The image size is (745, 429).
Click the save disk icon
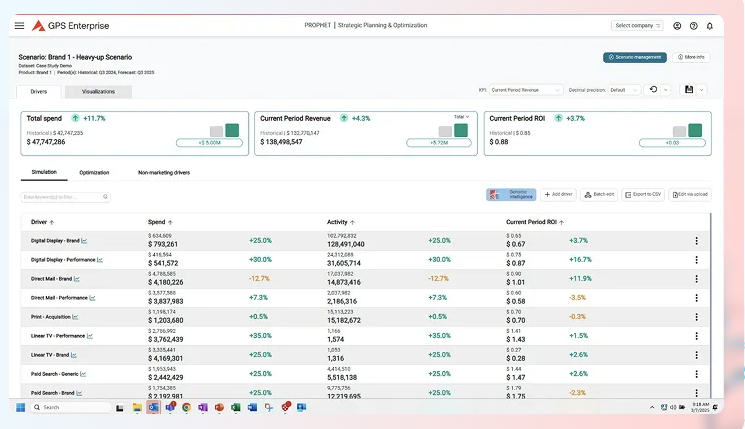[689, 90]
